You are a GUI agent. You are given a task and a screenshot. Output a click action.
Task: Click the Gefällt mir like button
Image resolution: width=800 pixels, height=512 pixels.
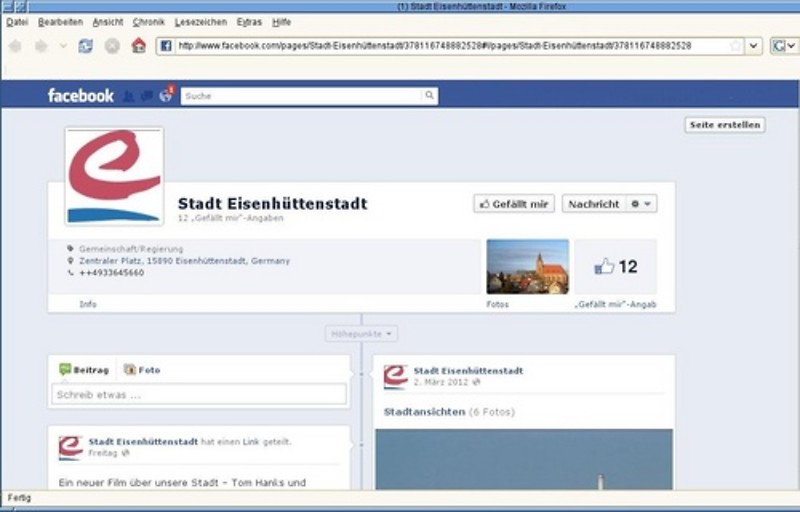[514, 204]
